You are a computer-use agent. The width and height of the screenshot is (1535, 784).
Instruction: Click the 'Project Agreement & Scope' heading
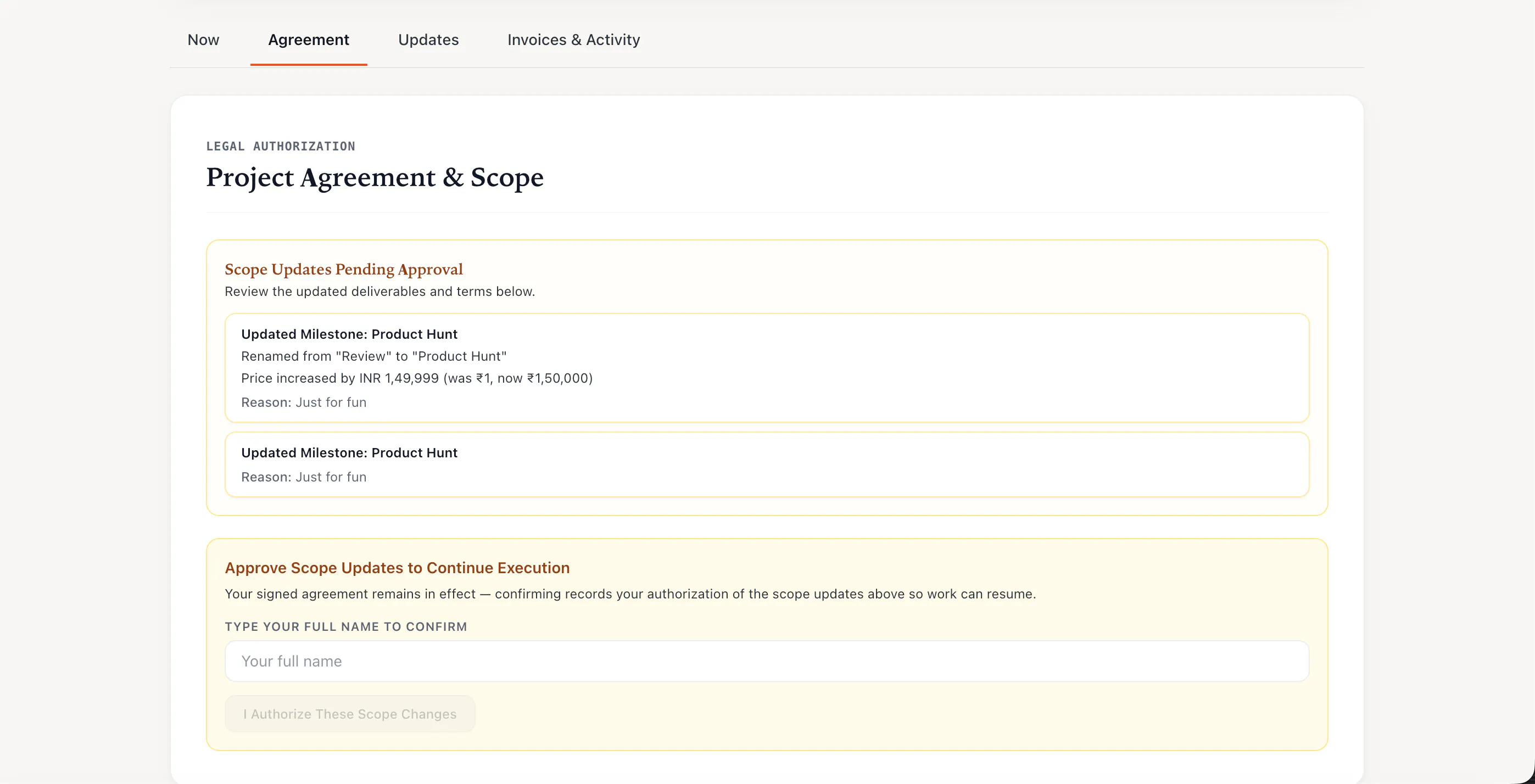pyautogui.click(x=375, y=177)
